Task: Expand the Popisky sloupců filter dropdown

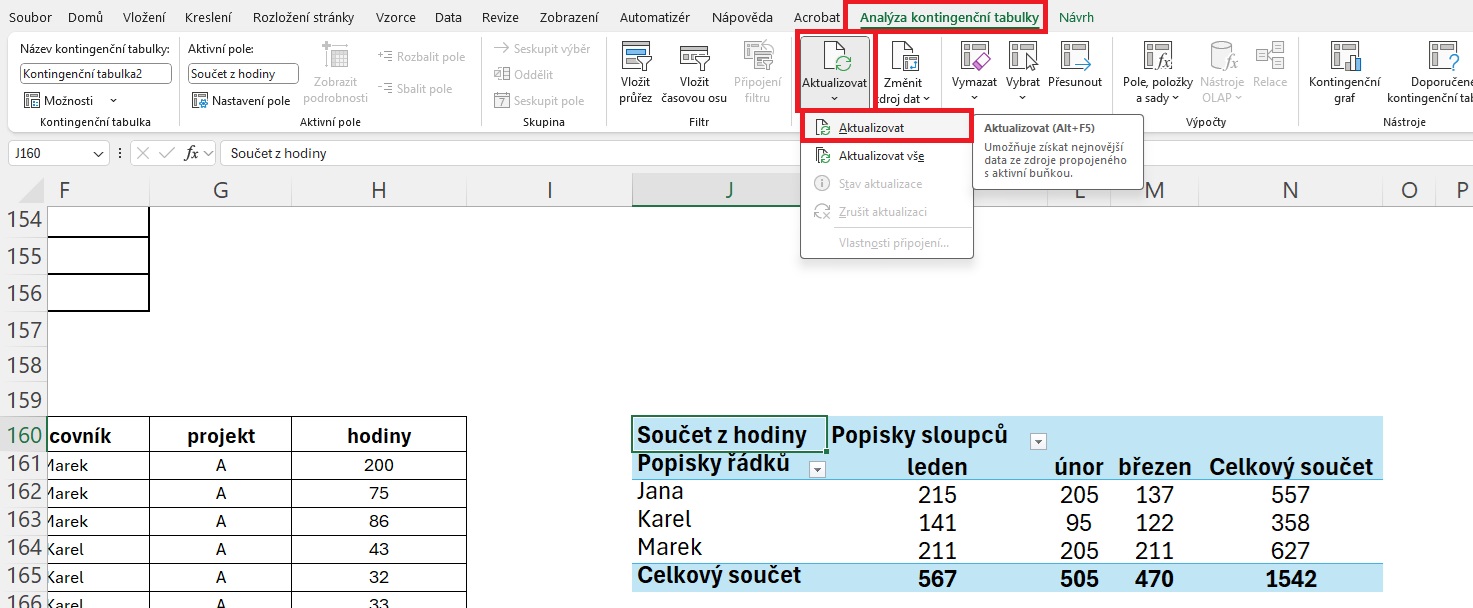Action: click(x=1038, y=441)
